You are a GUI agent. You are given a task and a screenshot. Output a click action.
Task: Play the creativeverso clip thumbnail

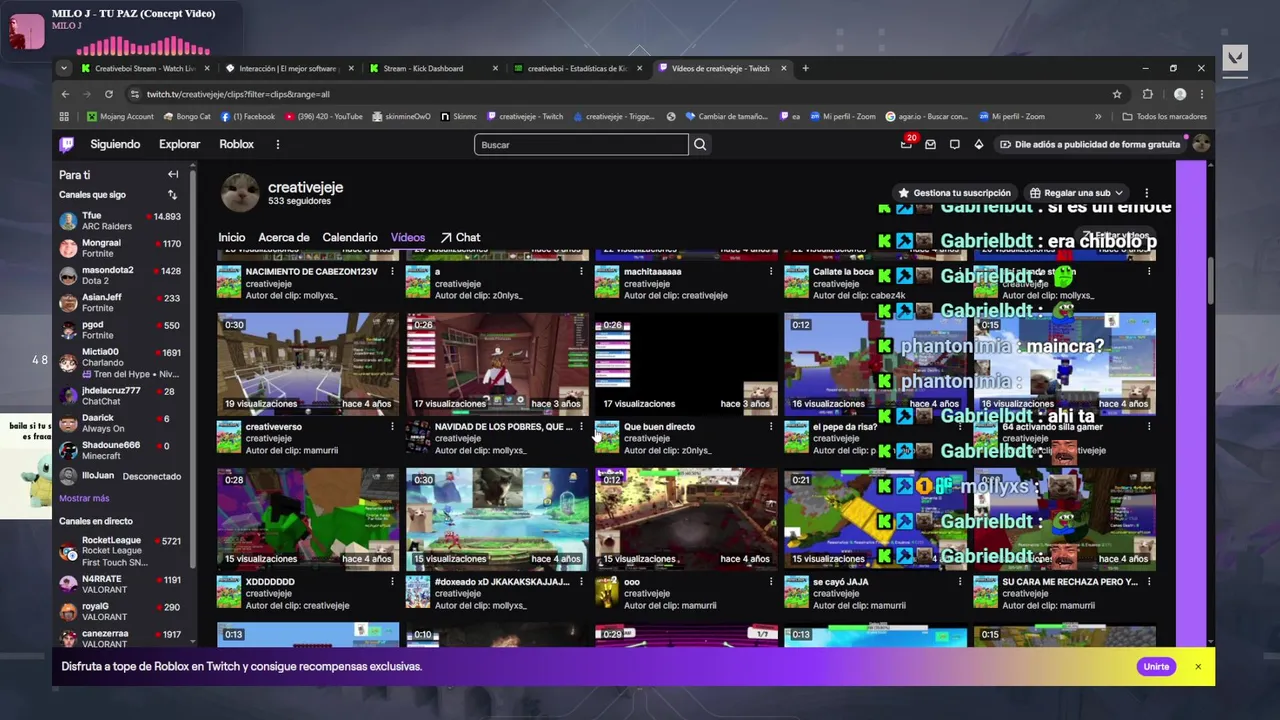[308, 364]
